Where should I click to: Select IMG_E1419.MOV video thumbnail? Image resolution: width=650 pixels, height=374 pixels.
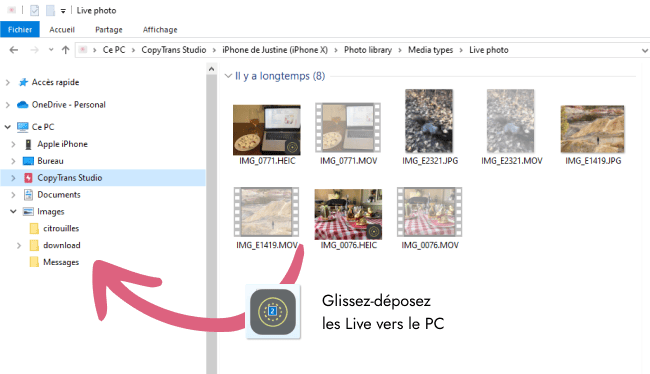click(x=266, y=212)
